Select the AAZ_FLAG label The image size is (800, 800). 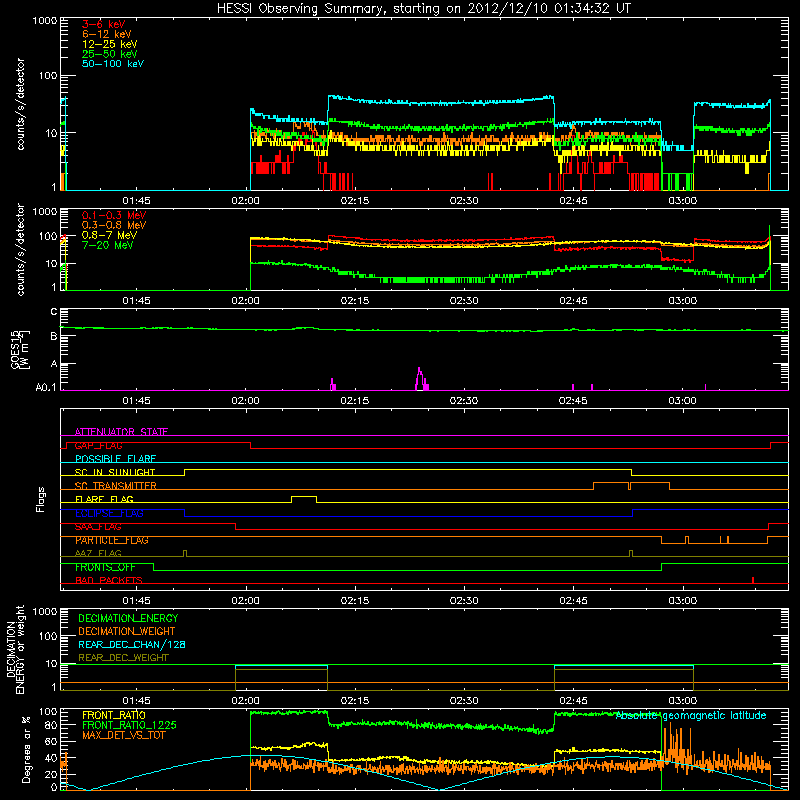coord(98,553)
